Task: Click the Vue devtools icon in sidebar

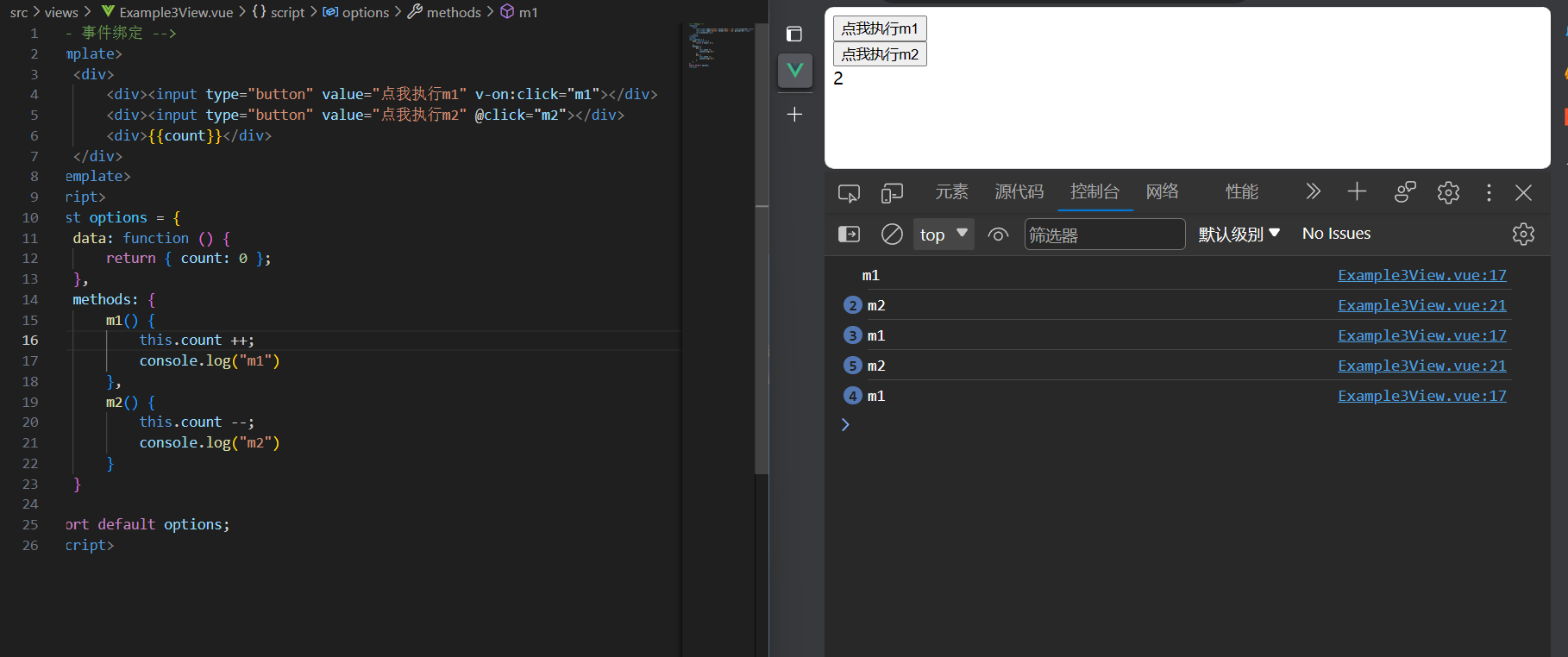Action: tap(794, 71)
